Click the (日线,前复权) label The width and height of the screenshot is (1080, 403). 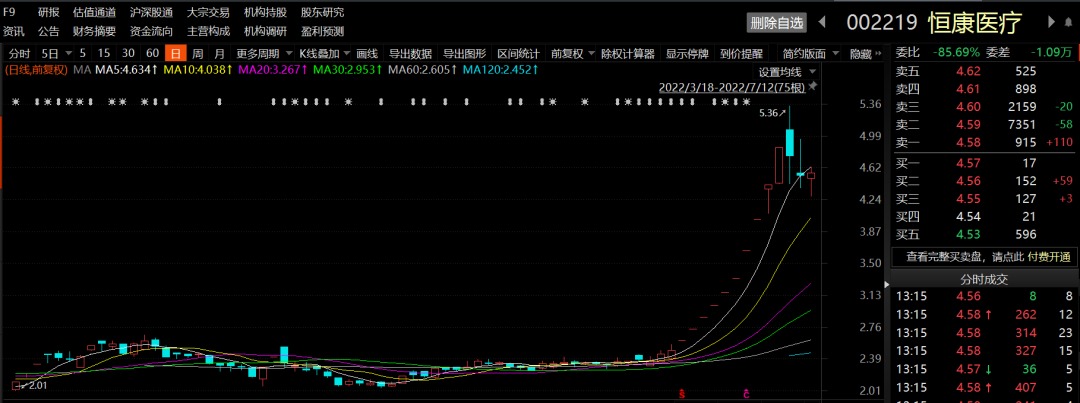click(x=36, y=70)
